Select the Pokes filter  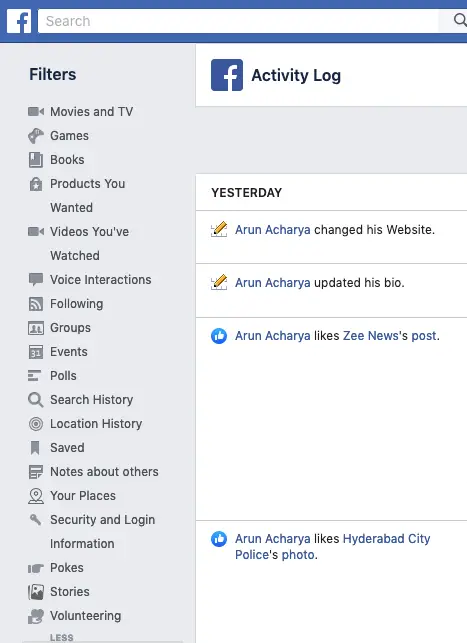coord(67,568)
